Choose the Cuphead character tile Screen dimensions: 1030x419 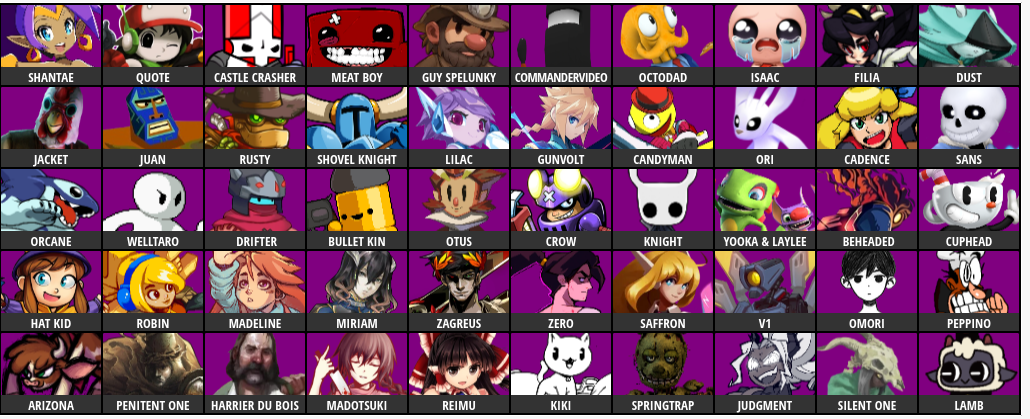click(x=968, y=209)
